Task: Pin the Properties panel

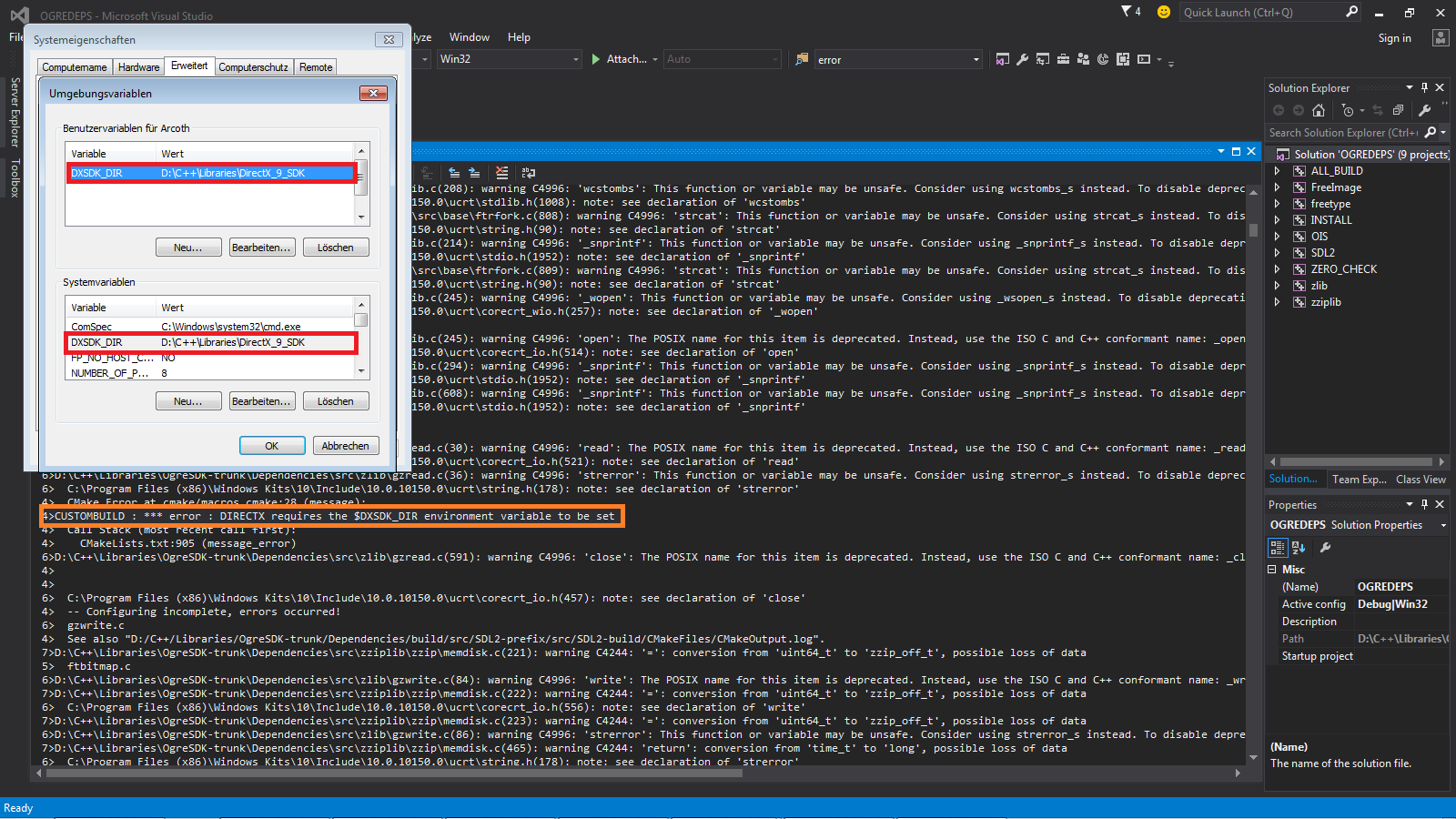Action: coord(1425,504)
